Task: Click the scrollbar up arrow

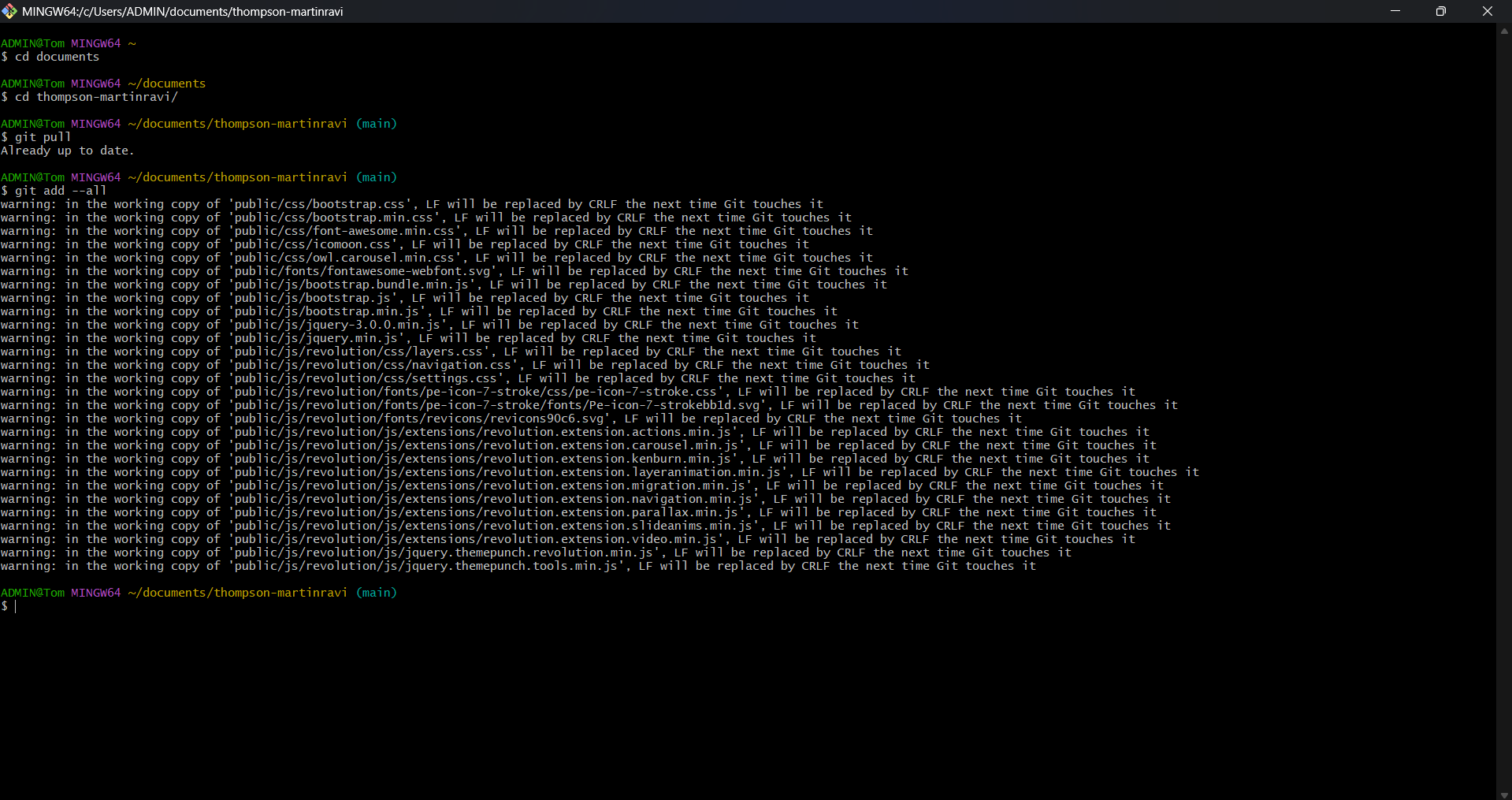Action: point(1504,32)
